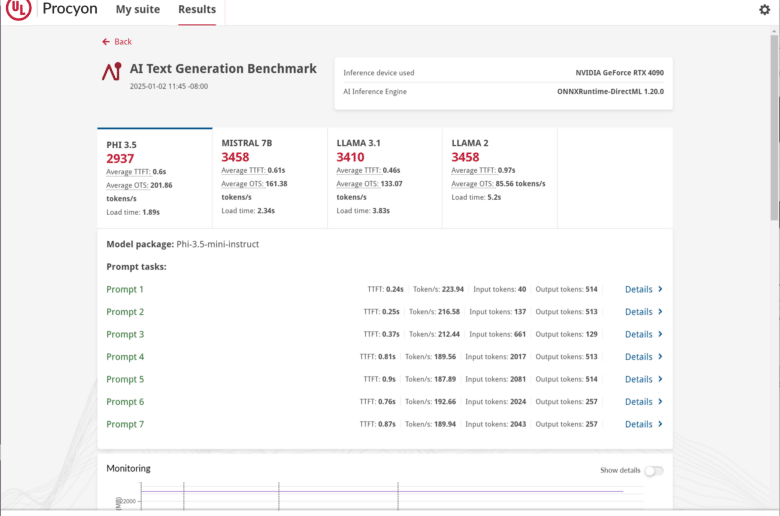Click the UL logo icon
The height and width of the screenshot is (516, 780).
click(x=18, y=8)
